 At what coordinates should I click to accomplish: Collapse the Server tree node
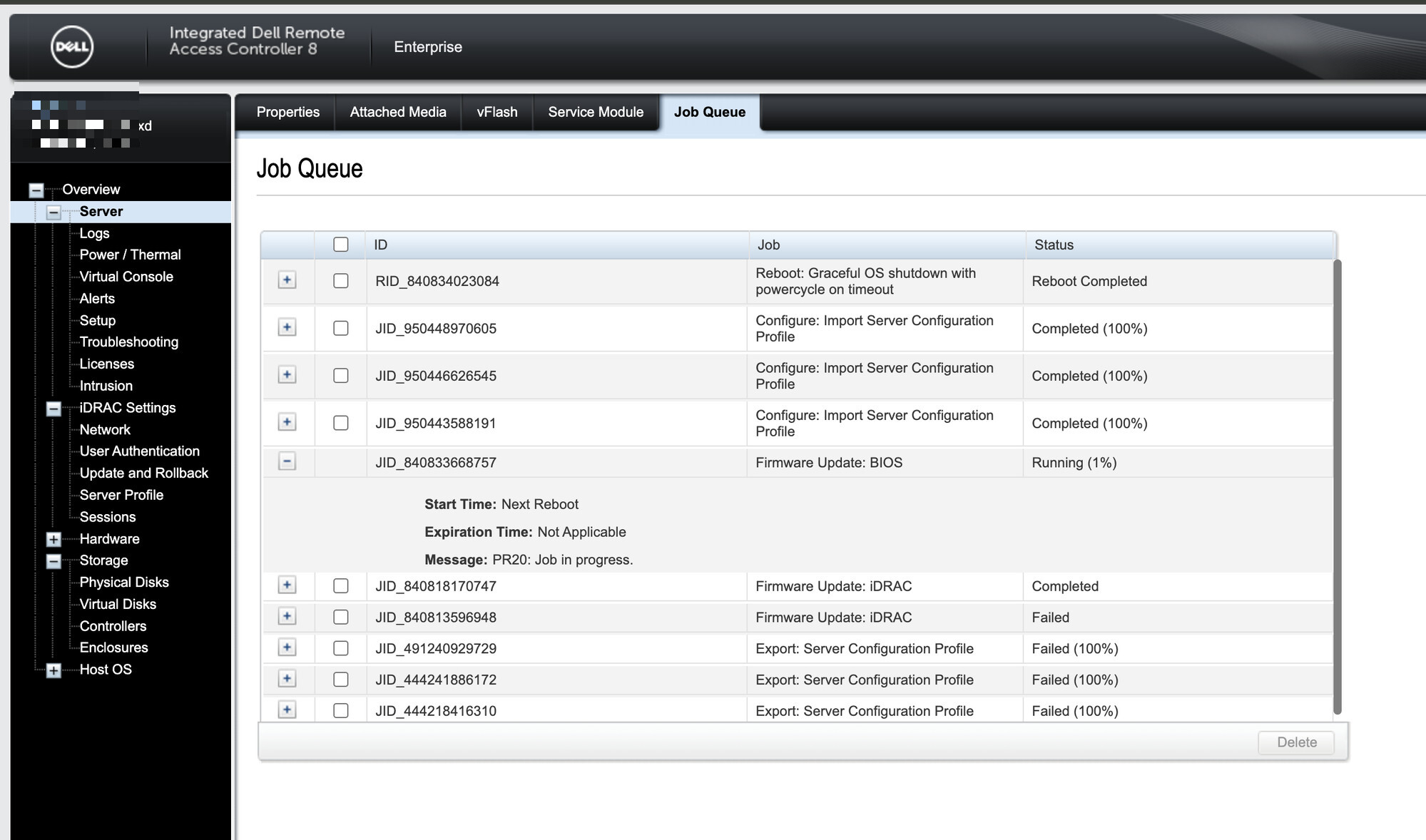54,212
